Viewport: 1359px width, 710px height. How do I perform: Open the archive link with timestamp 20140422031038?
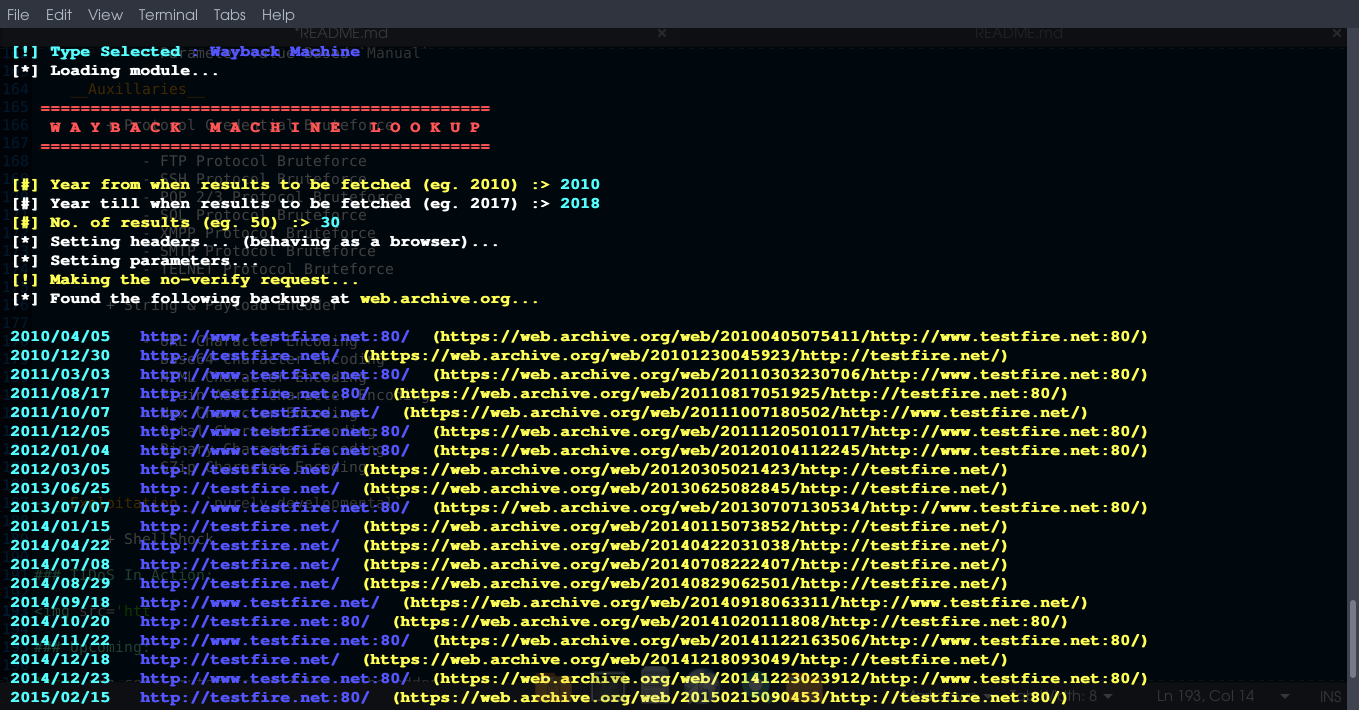685,546
